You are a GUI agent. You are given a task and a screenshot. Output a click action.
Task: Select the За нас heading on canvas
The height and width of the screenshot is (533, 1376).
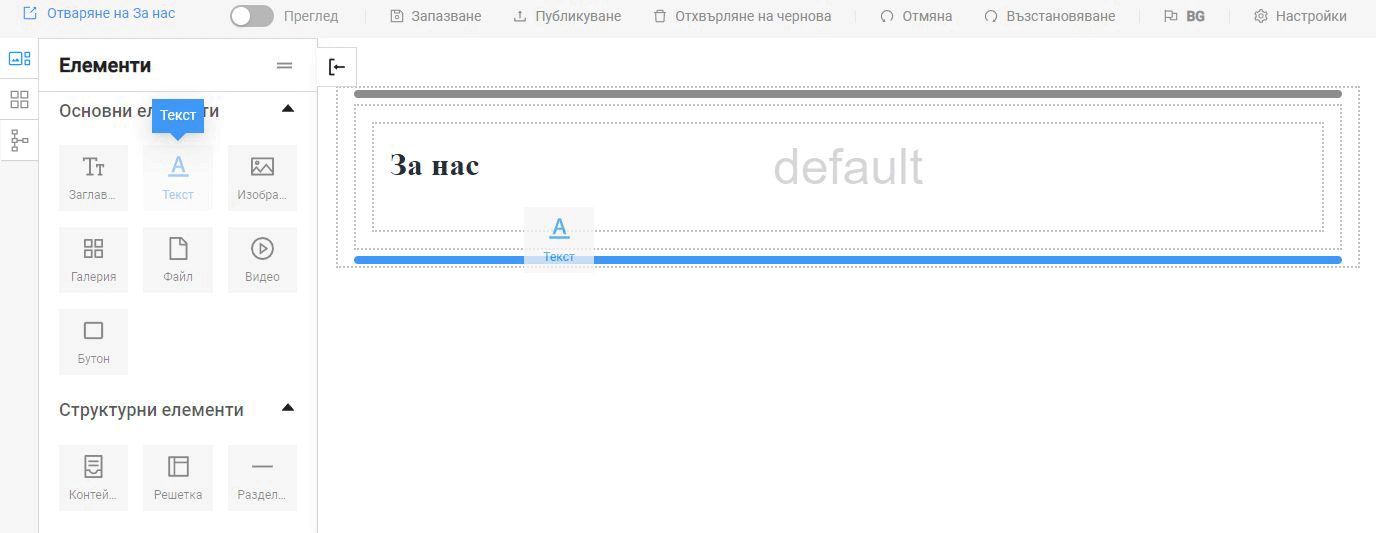tap(435, 166)
